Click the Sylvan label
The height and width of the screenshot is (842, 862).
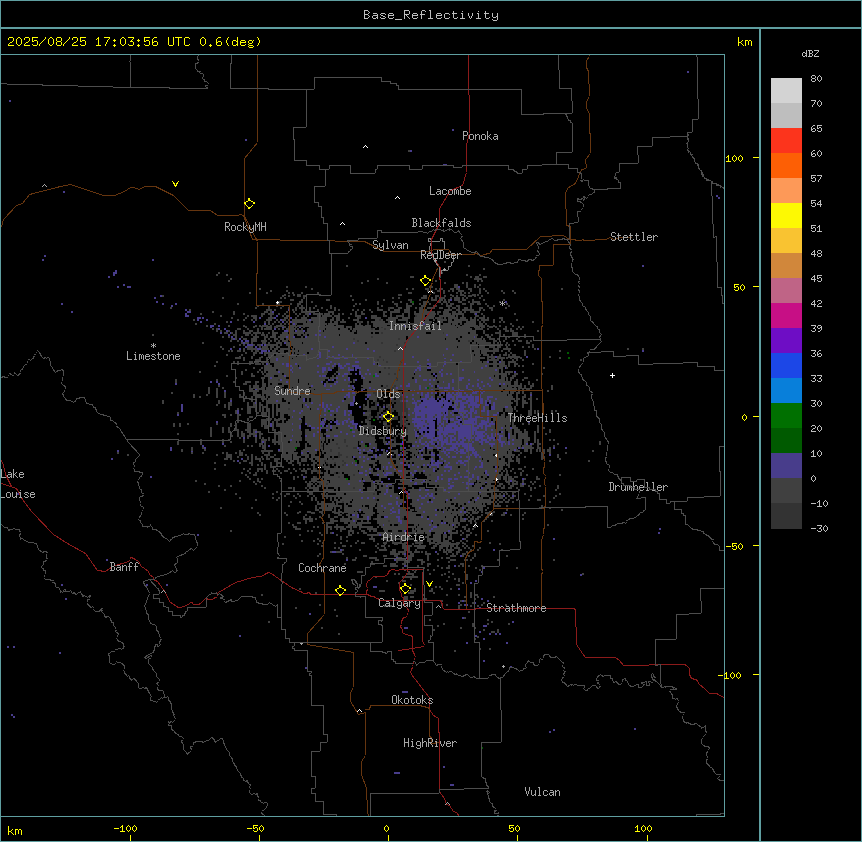pos(390,245)
